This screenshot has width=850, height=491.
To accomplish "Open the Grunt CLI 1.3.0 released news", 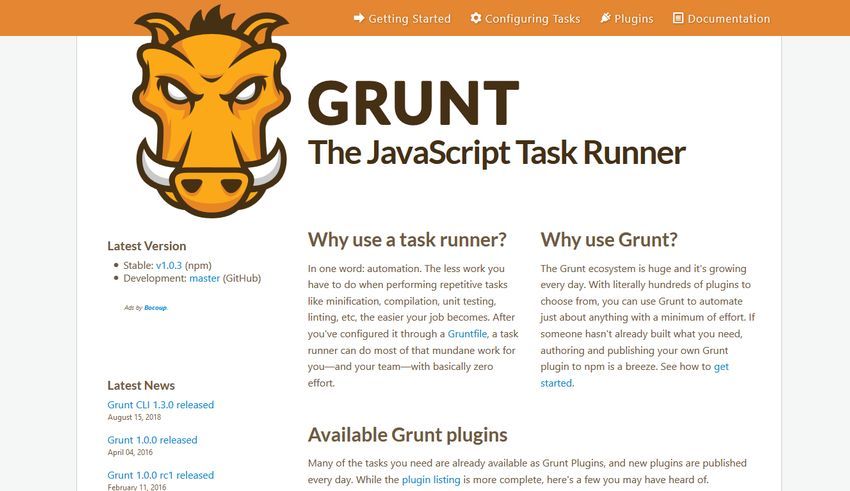I will 160,405.
